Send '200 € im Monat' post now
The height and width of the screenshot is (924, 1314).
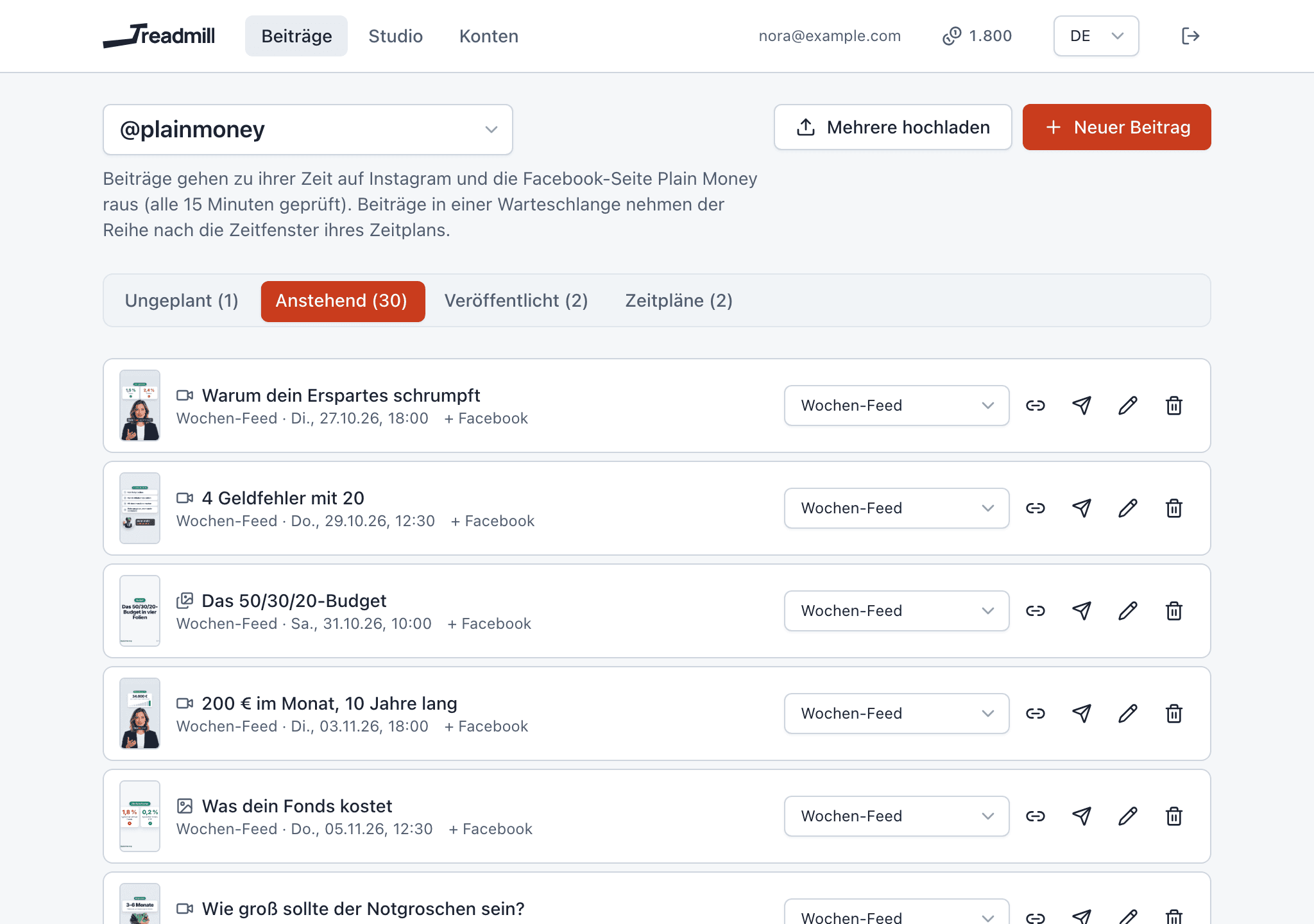(1082, 714)
